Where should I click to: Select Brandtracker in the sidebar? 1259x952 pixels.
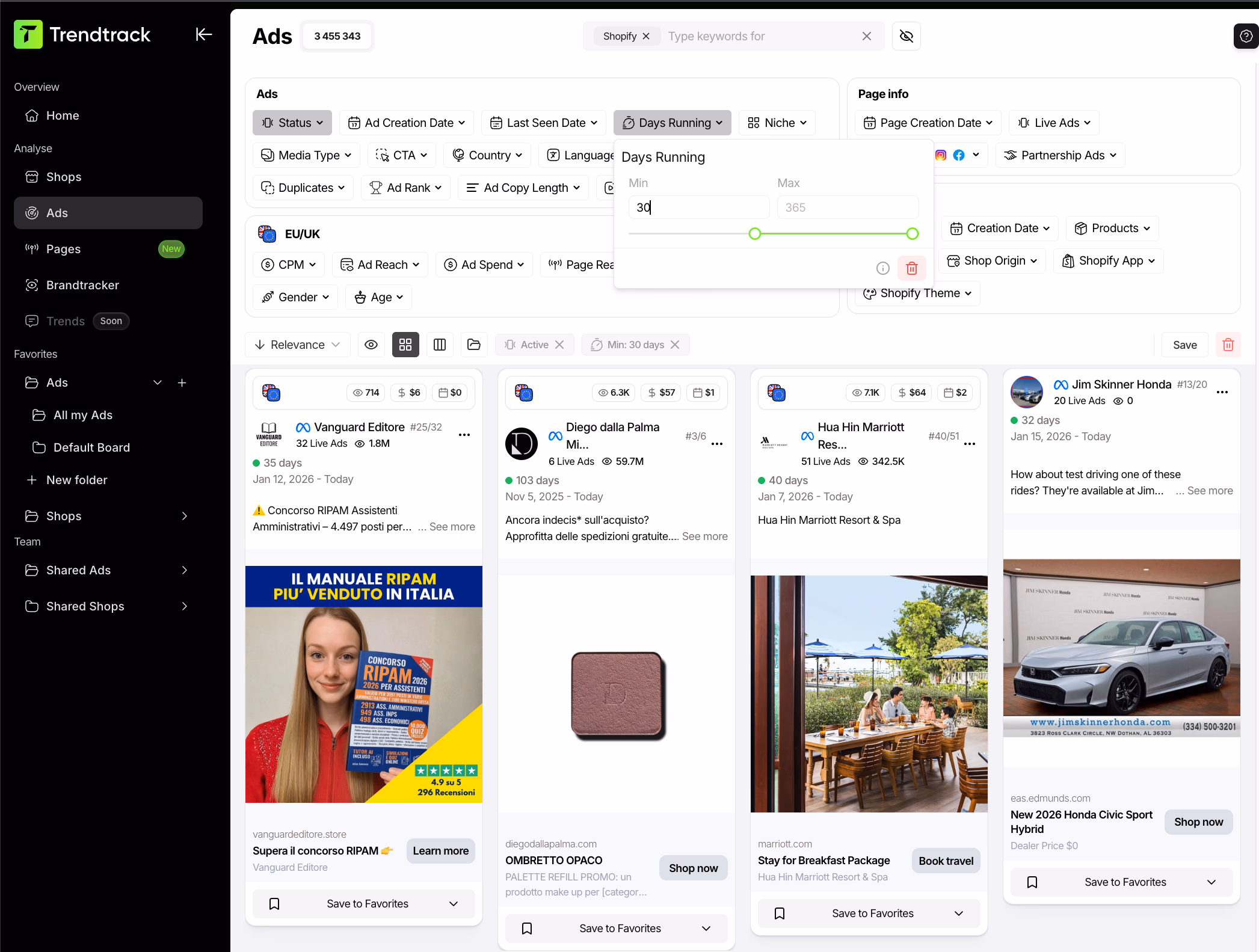click(82, 284)
